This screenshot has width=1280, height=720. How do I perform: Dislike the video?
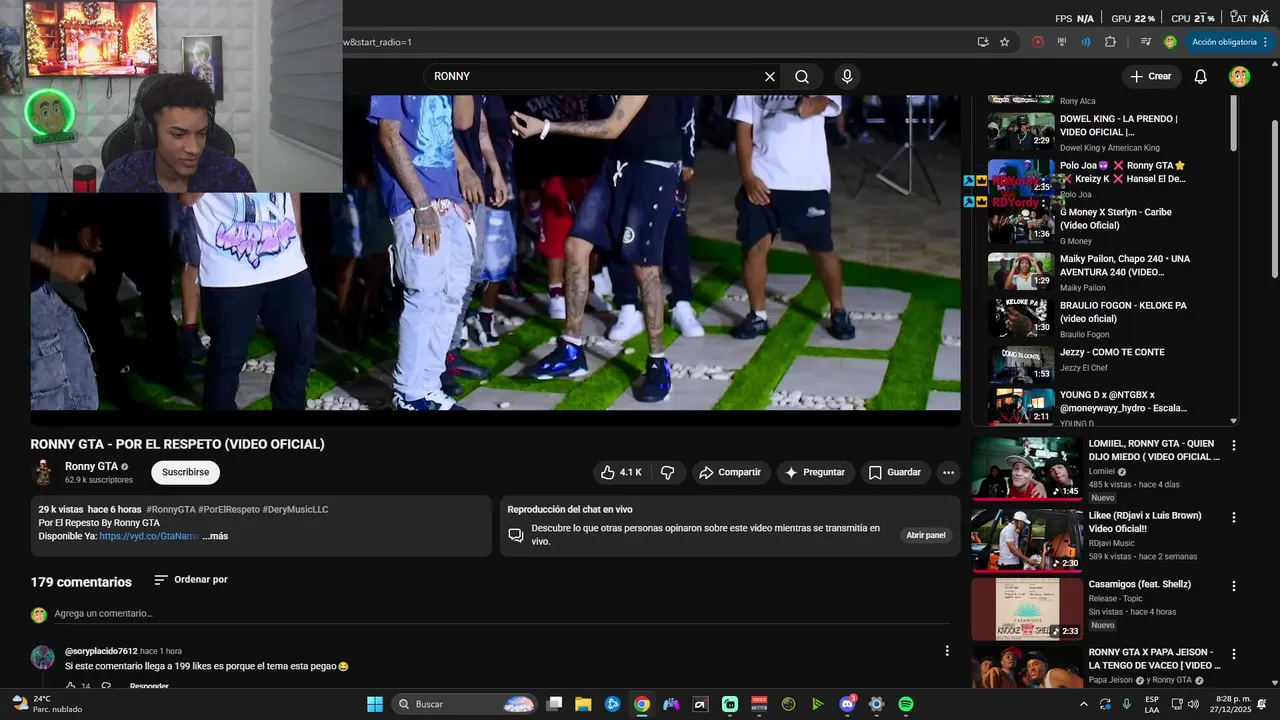[x=668, y=472]
